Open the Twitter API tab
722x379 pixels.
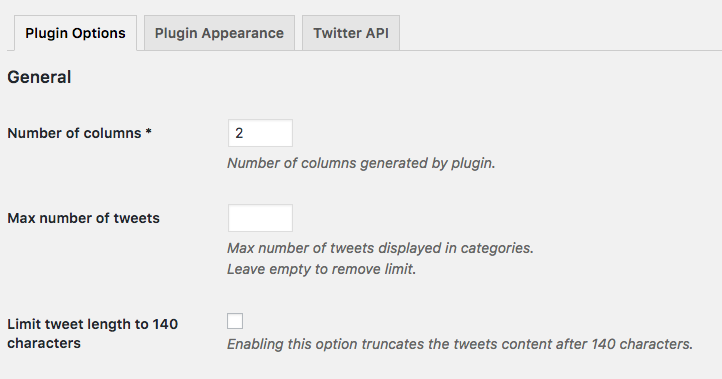tap(351, 33)
